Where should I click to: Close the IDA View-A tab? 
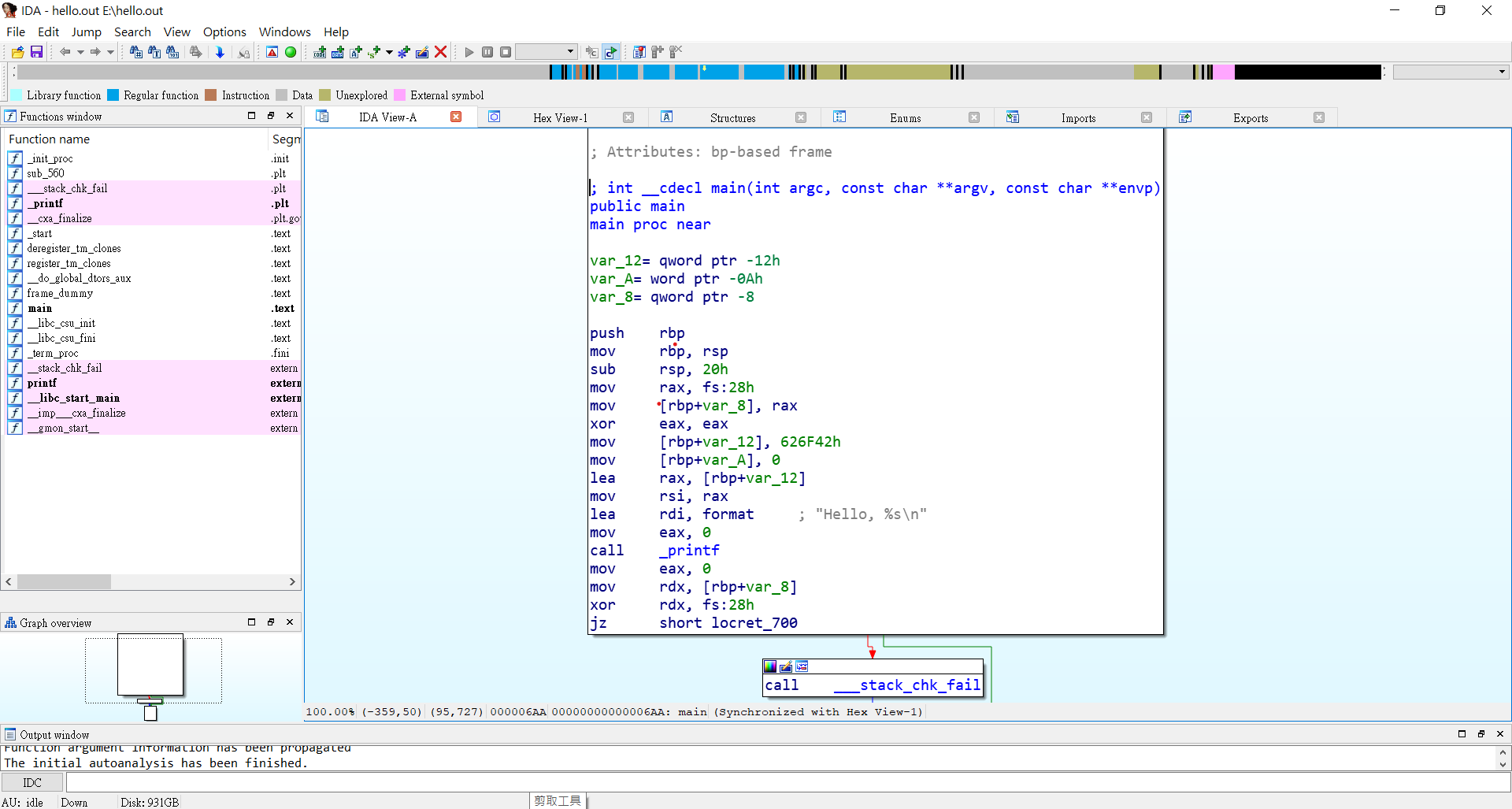point(456,117)
